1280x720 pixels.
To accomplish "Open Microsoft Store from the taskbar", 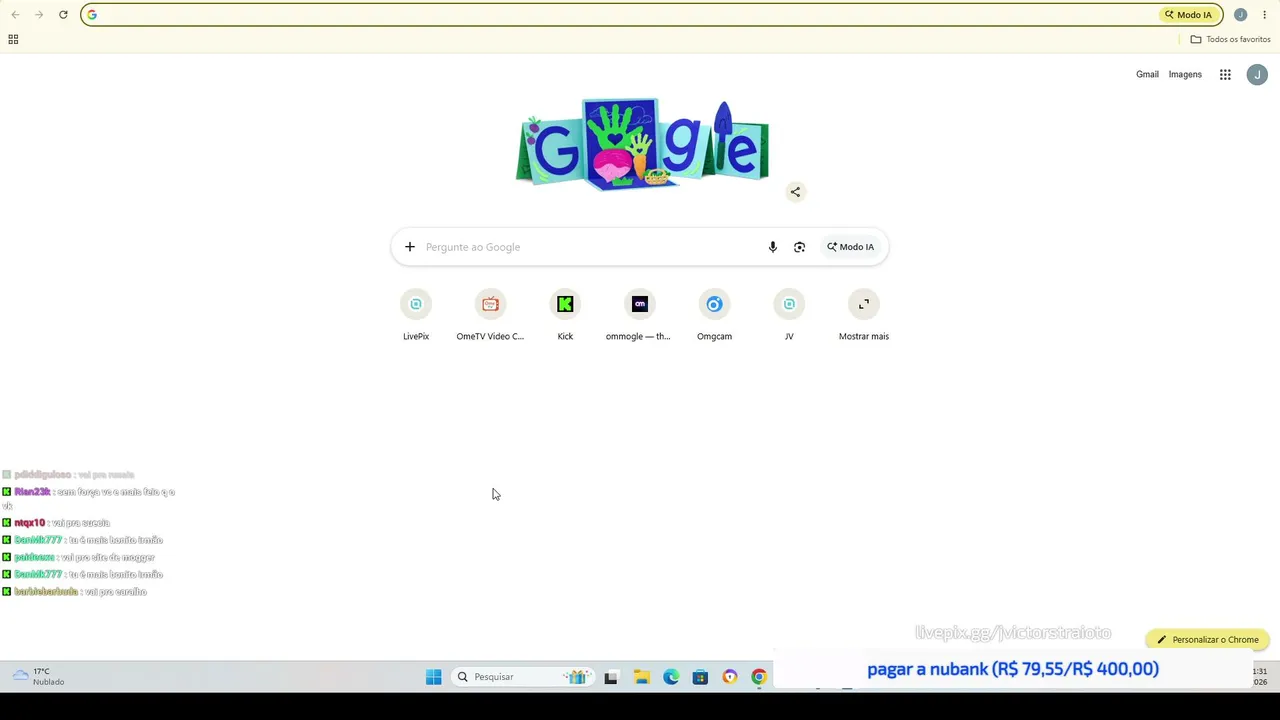I will [x=700, y=677].
